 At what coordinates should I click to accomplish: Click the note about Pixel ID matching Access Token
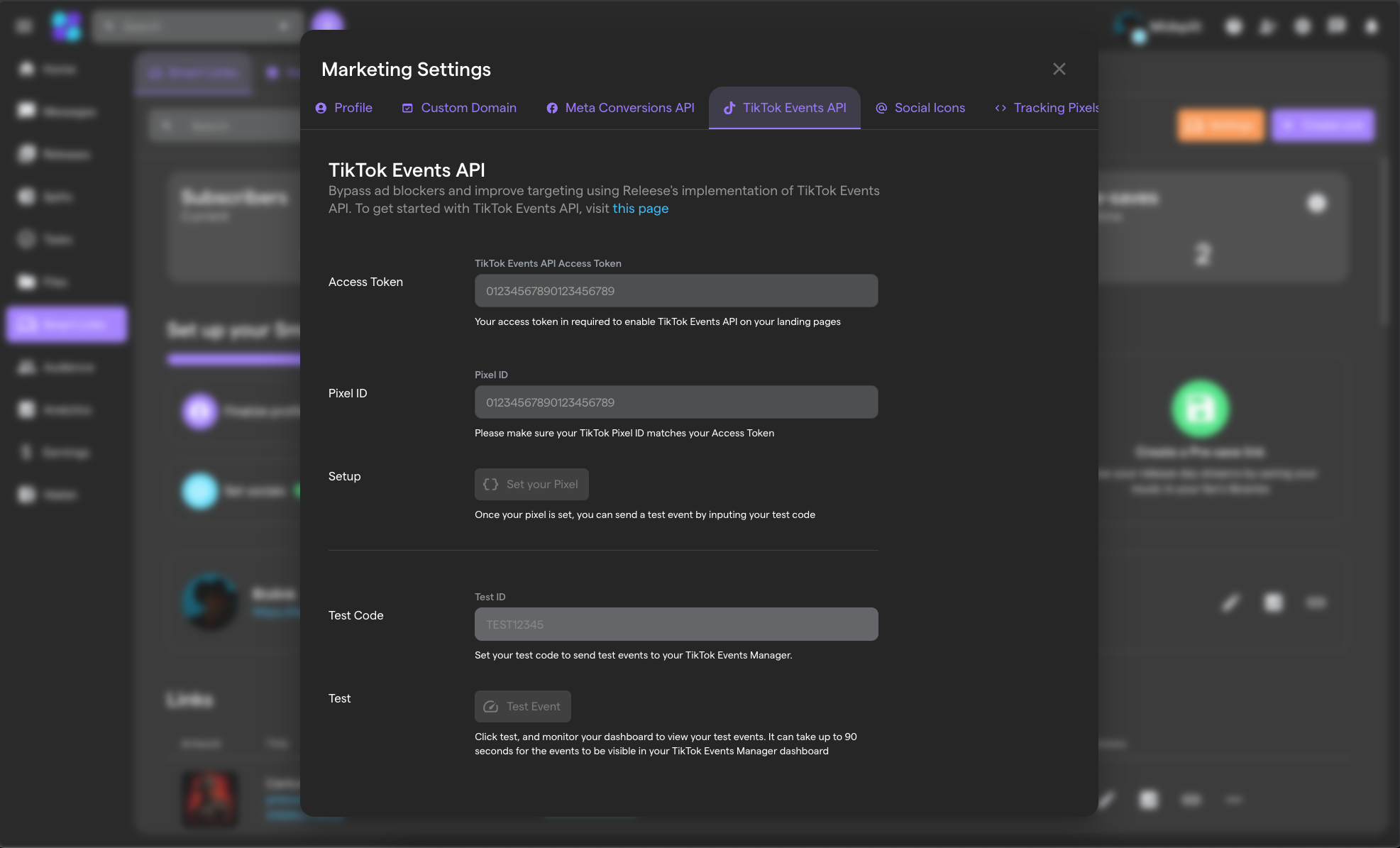(x=624, y=434)
